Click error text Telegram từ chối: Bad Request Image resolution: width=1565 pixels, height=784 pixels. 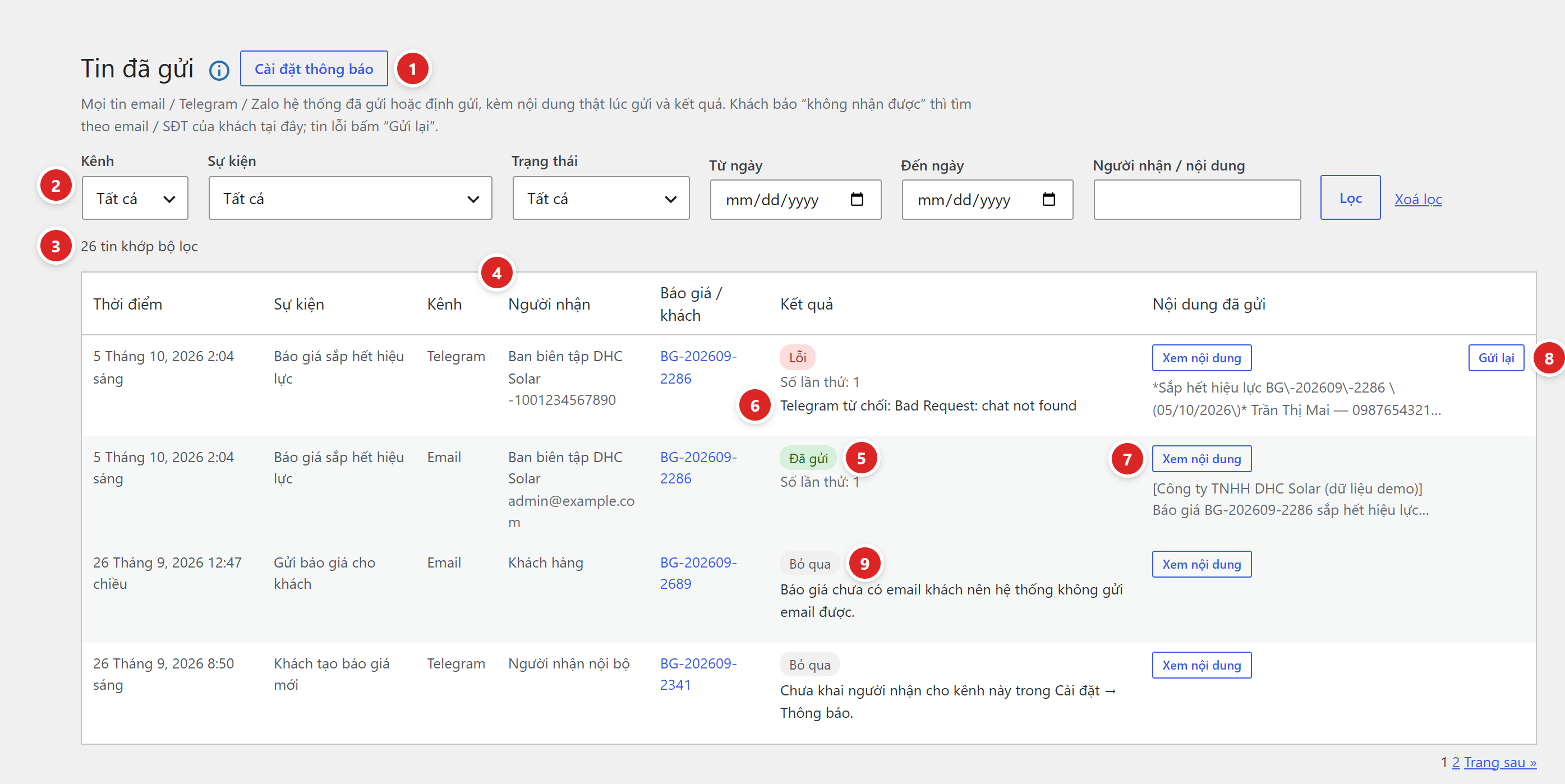[928, 405]
